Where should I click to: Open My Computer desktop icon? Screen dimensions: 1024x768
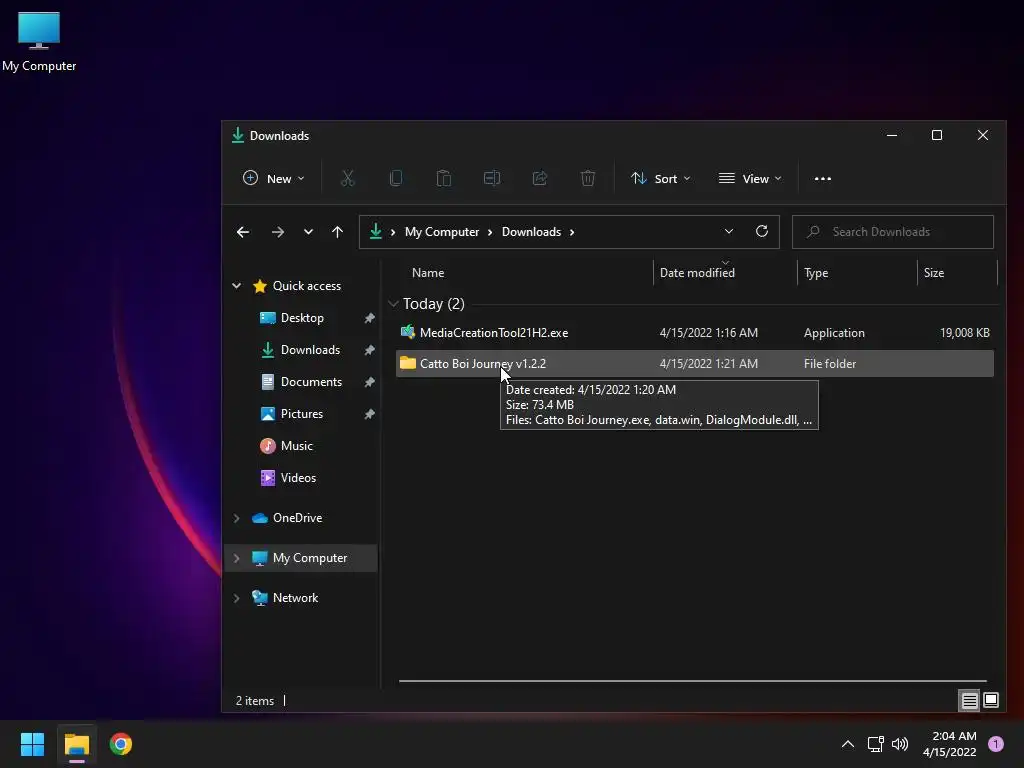coord(39,42)
